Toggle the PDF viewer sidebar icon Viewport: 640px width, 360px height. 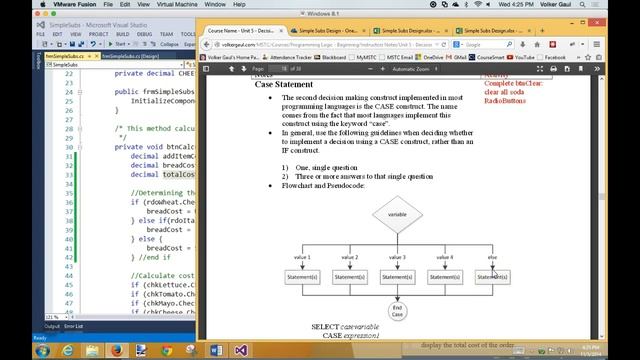(206, 69)
